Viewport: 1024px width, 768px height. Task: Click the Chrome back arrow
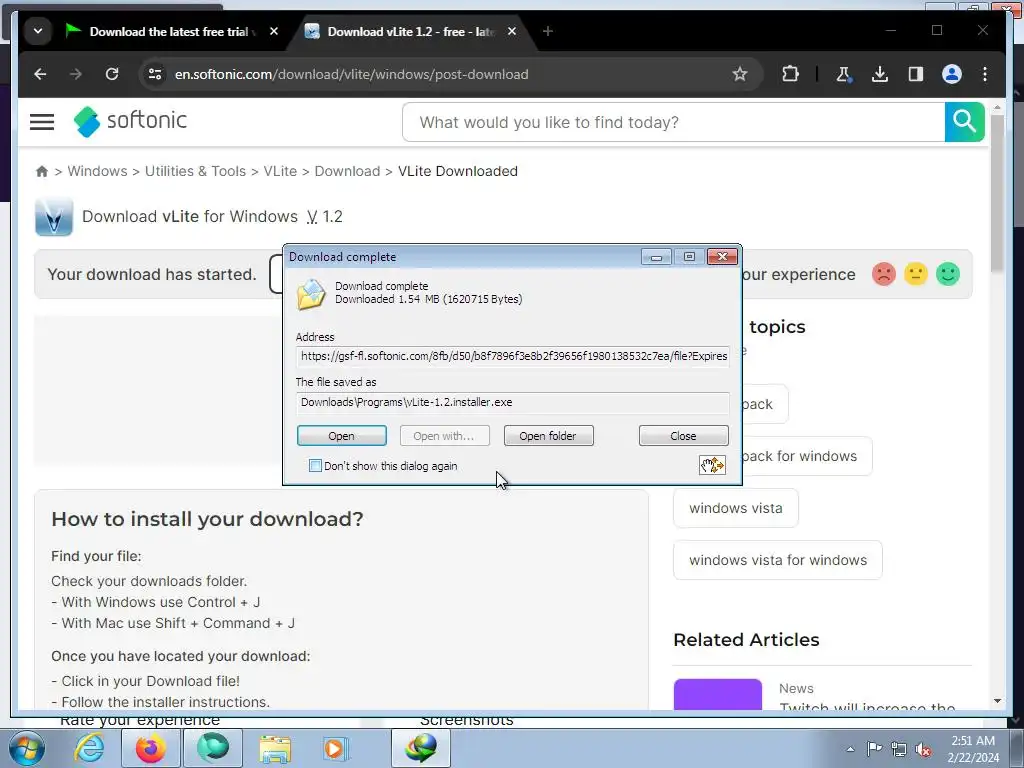pos(40,74)
